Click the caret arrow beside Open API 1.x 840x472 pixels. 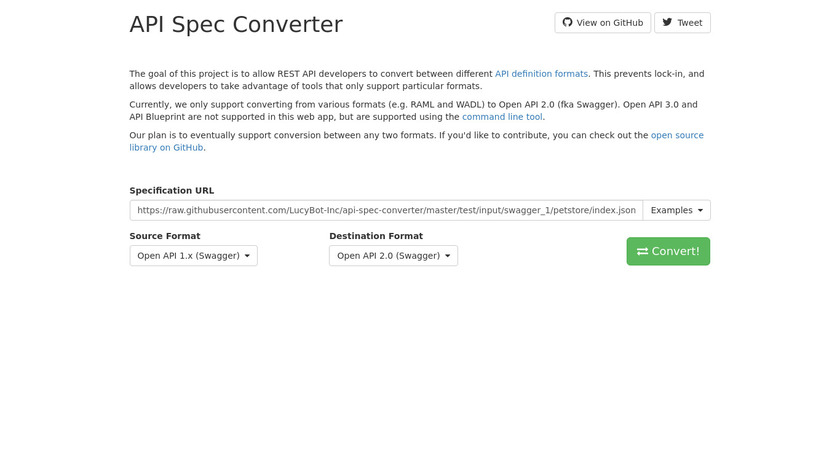pos(247,256)
